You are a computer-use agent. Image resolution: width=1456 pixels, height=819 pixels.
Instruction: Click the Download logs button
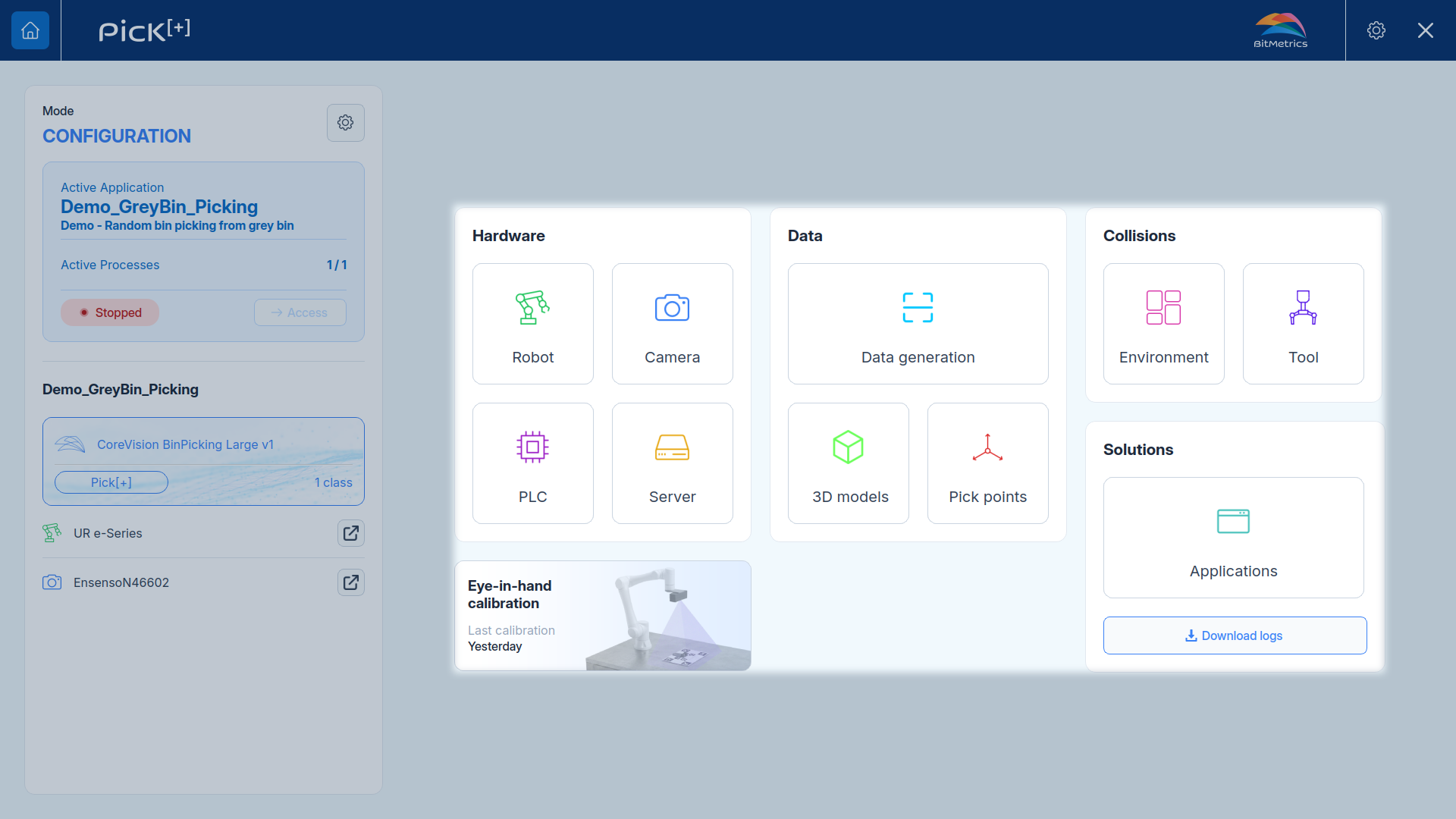coord(1235,635)
